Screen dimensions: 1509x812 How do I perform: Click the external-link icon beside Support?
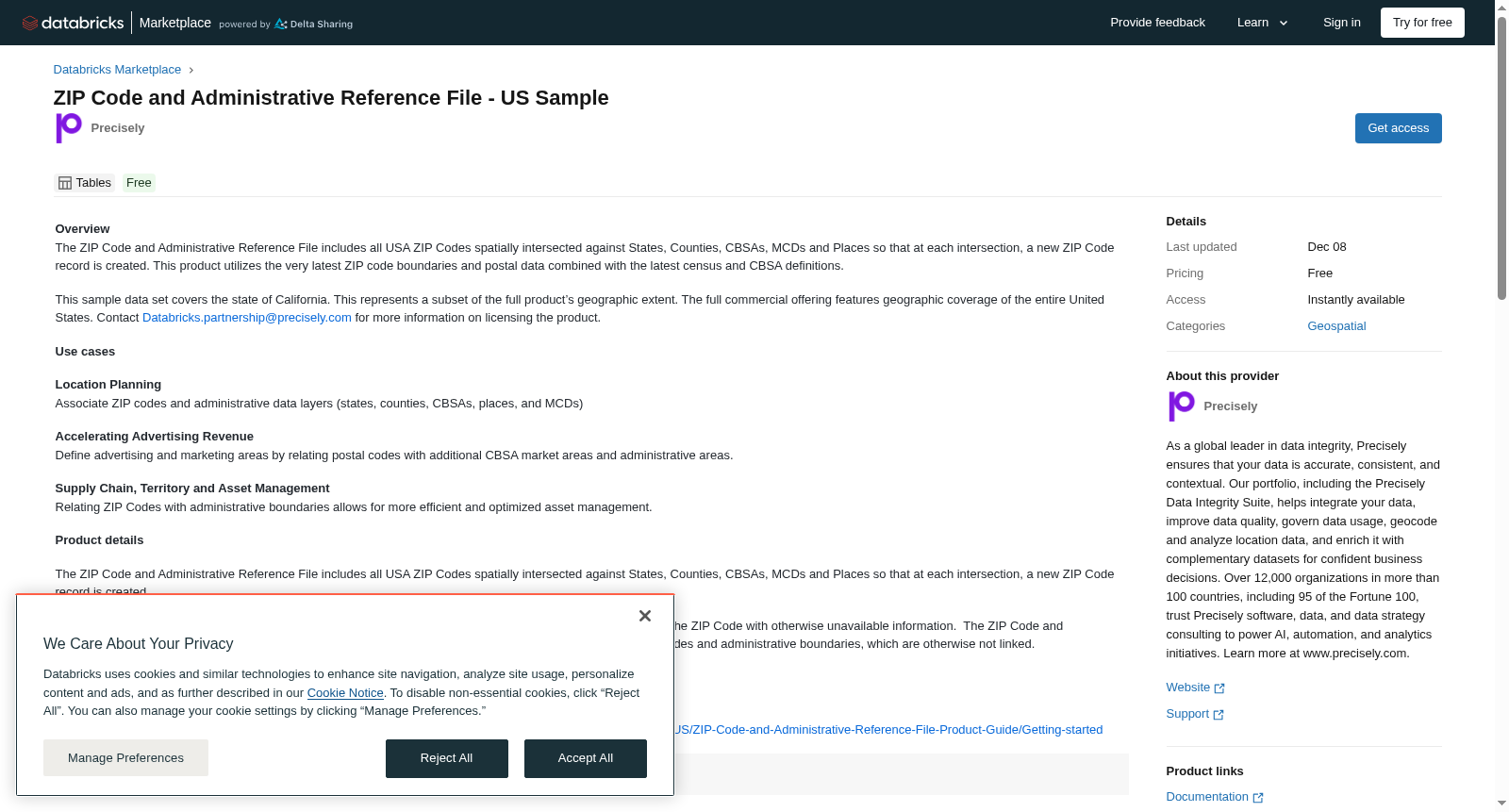pos(1219,715)
